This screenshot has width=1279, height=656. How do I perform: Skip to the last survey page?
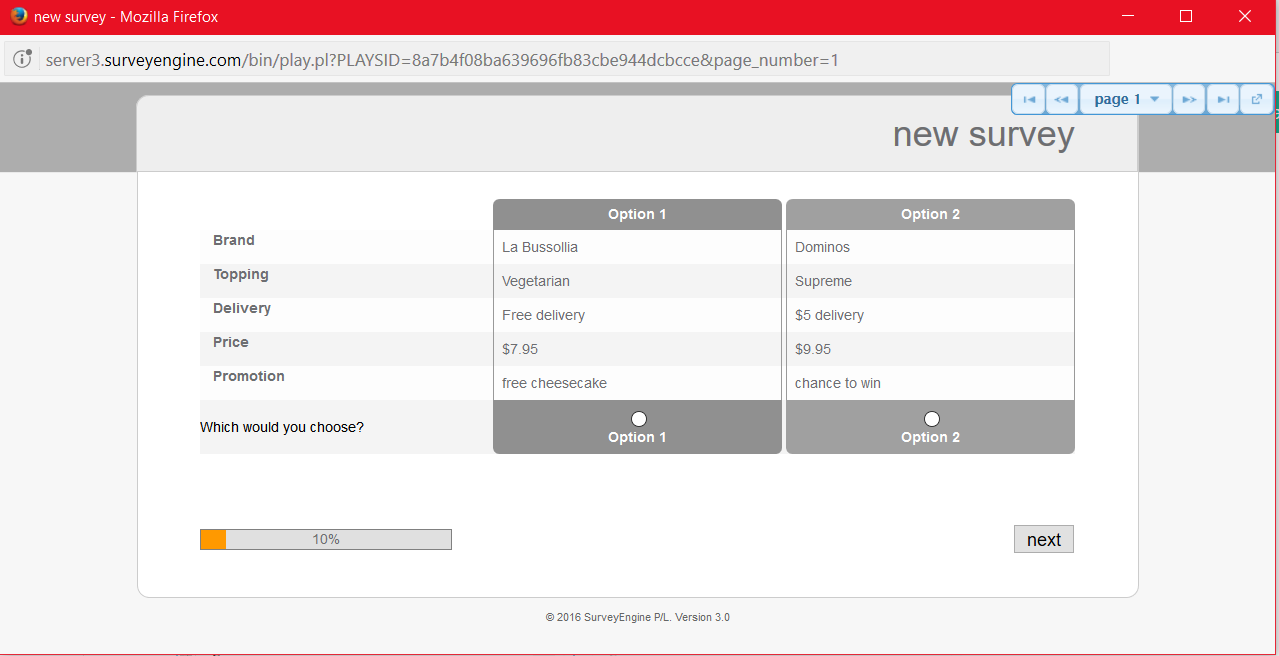click(1223, 99)
